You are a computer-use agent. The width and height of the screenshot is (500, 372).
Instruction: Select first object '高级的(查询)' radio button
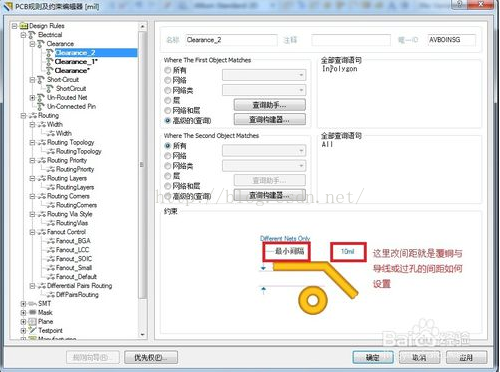168,121
